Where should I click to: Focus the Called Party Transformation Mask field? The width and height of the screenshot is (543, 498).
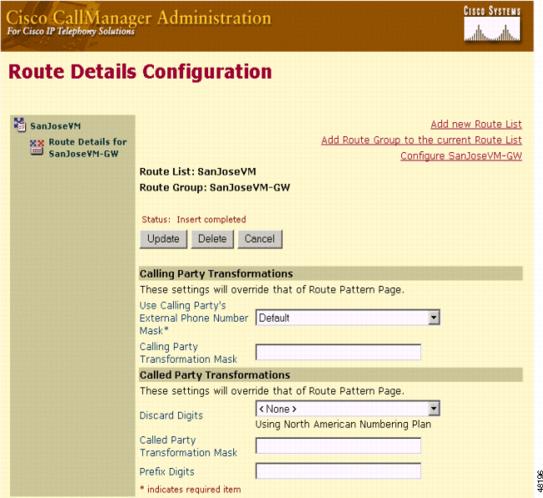coord(338,446)
